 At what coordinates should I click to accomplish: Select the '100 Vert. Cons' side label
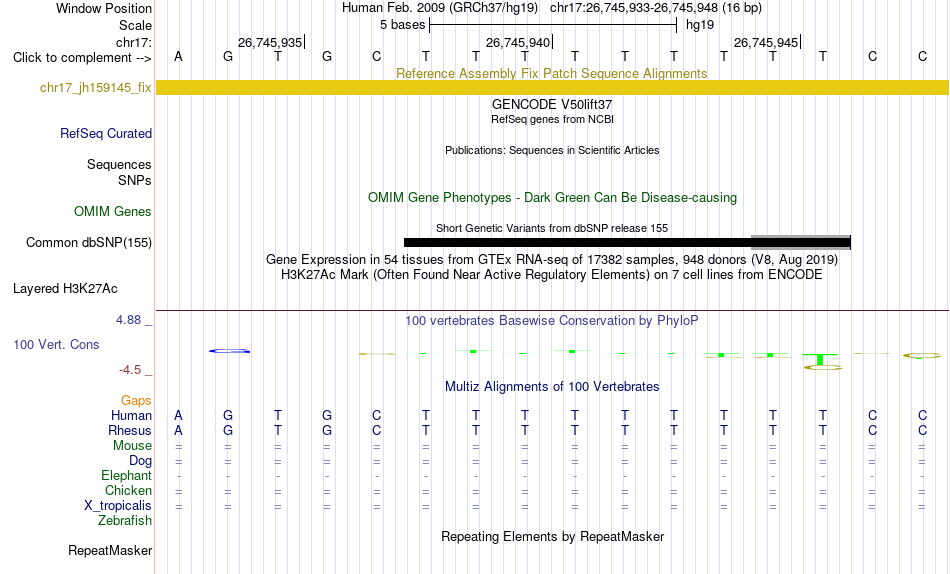click(x=56, y=345)
